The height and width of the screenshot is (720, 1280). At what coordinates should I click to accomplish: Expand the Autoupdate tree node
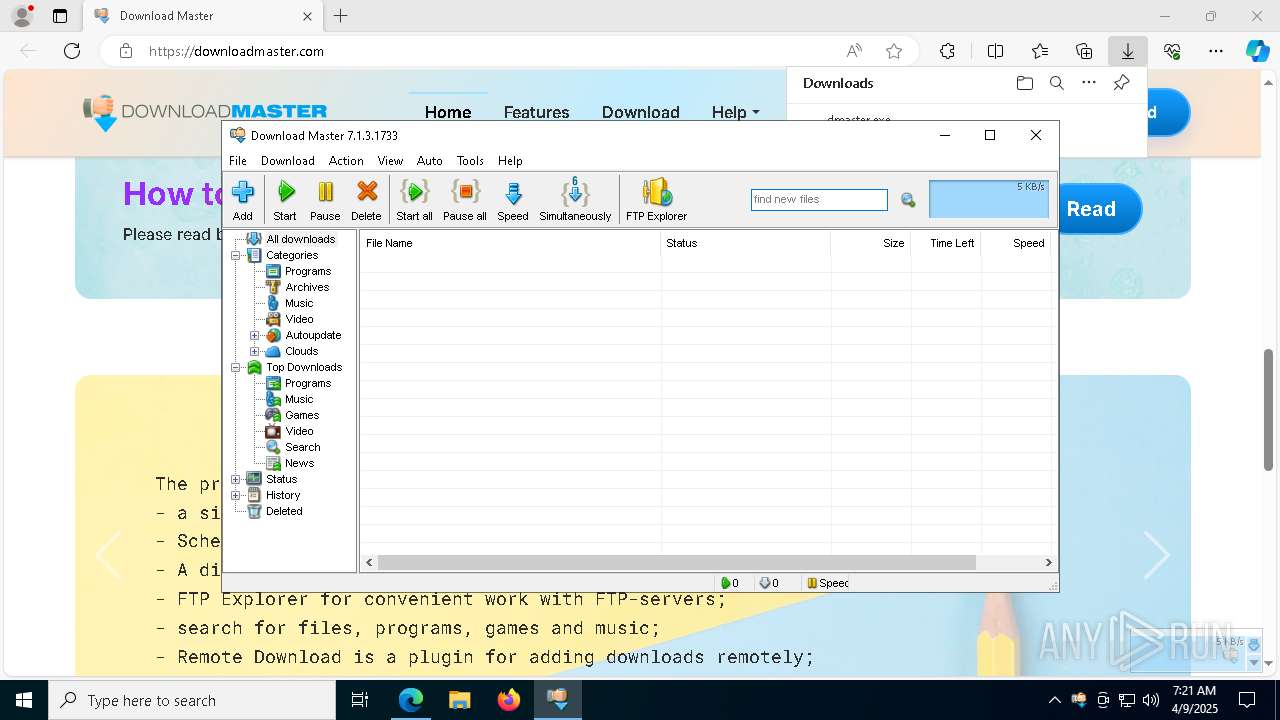tap(254, 335)
